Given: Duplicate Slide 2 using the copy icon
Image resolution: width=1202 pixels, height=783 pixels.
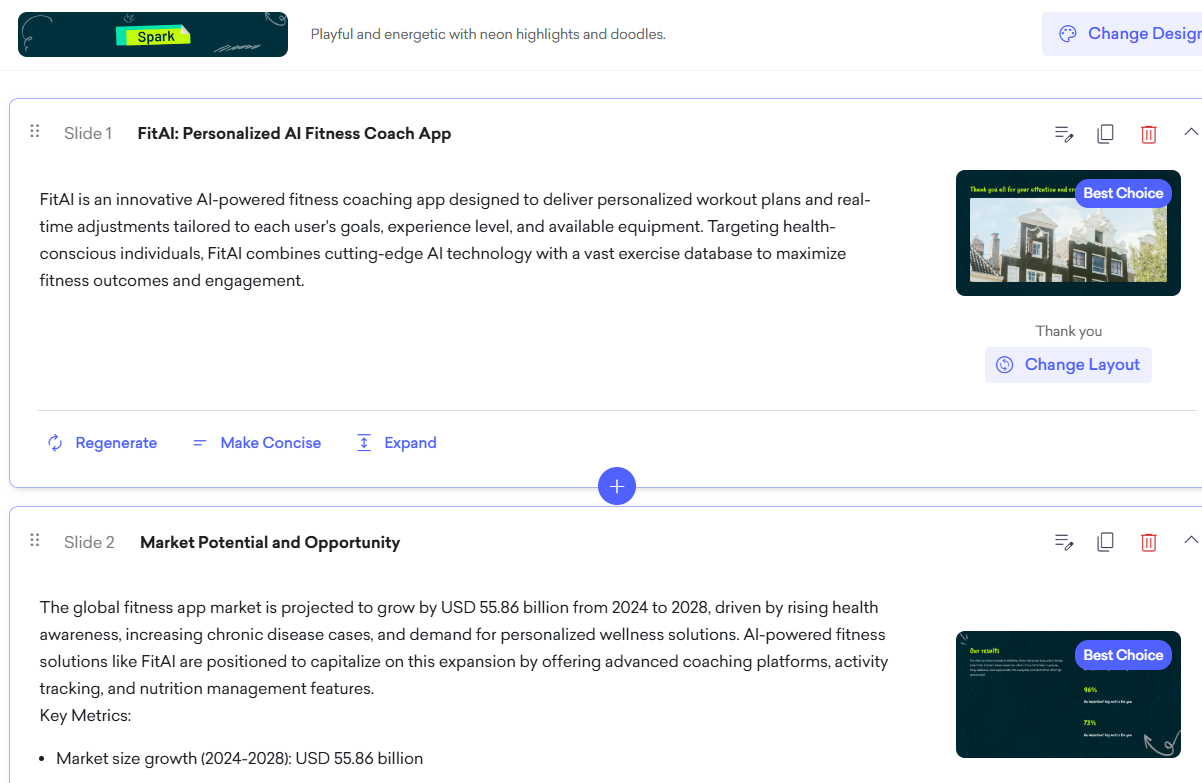Looking at the screenshot, I should [x=1105, y=542].
